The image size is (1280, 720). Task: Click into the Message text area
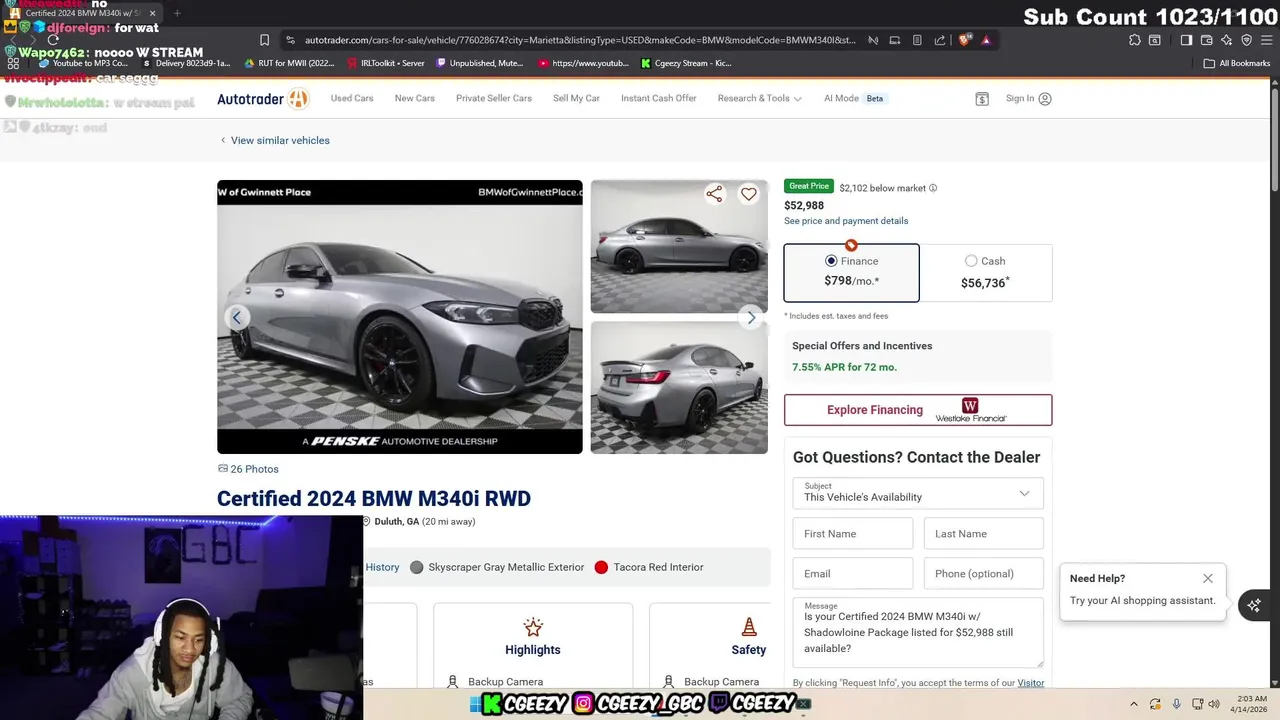918,633
